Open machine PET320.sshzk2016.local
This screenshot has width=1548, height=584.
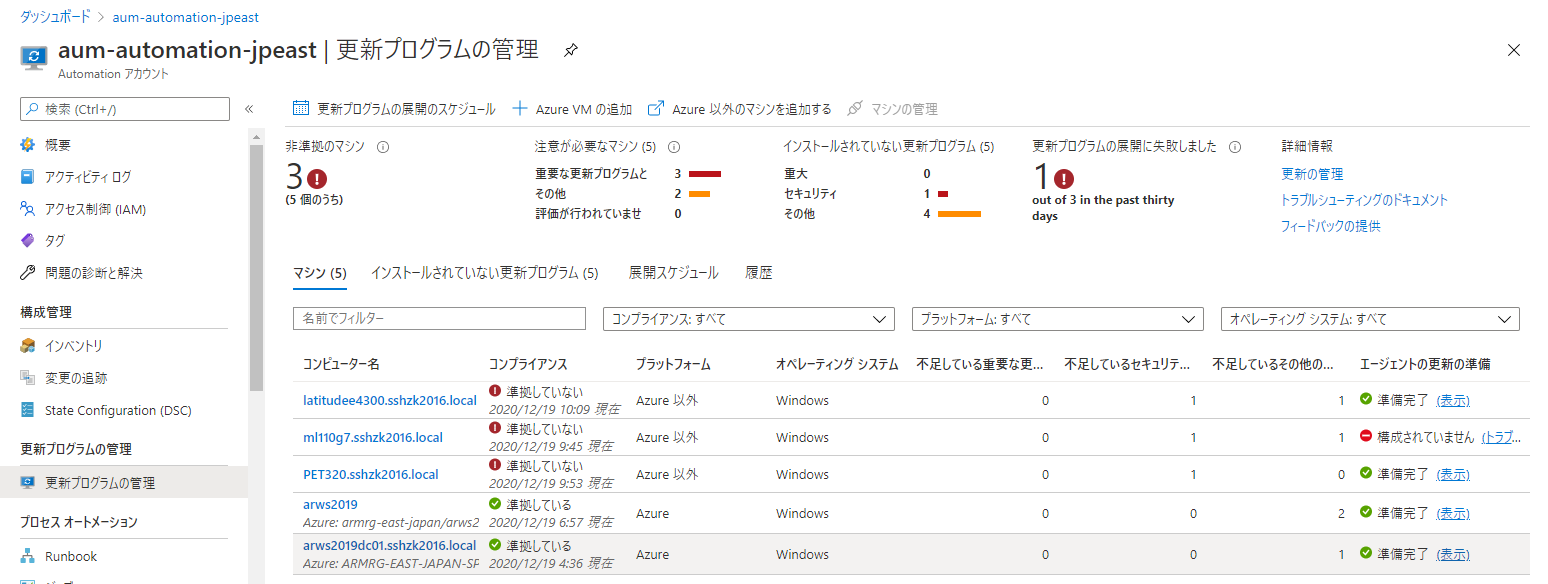pos(371,474)
